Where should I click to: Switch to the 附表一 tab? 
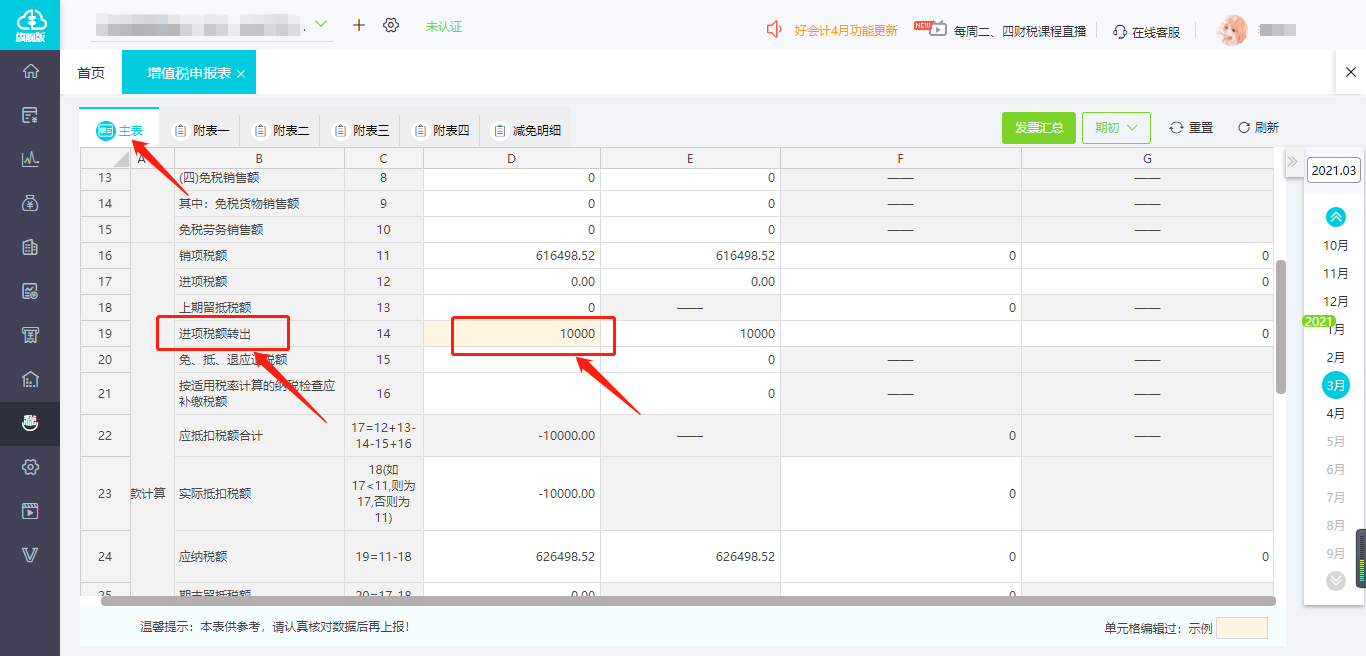tap(201, 130)
